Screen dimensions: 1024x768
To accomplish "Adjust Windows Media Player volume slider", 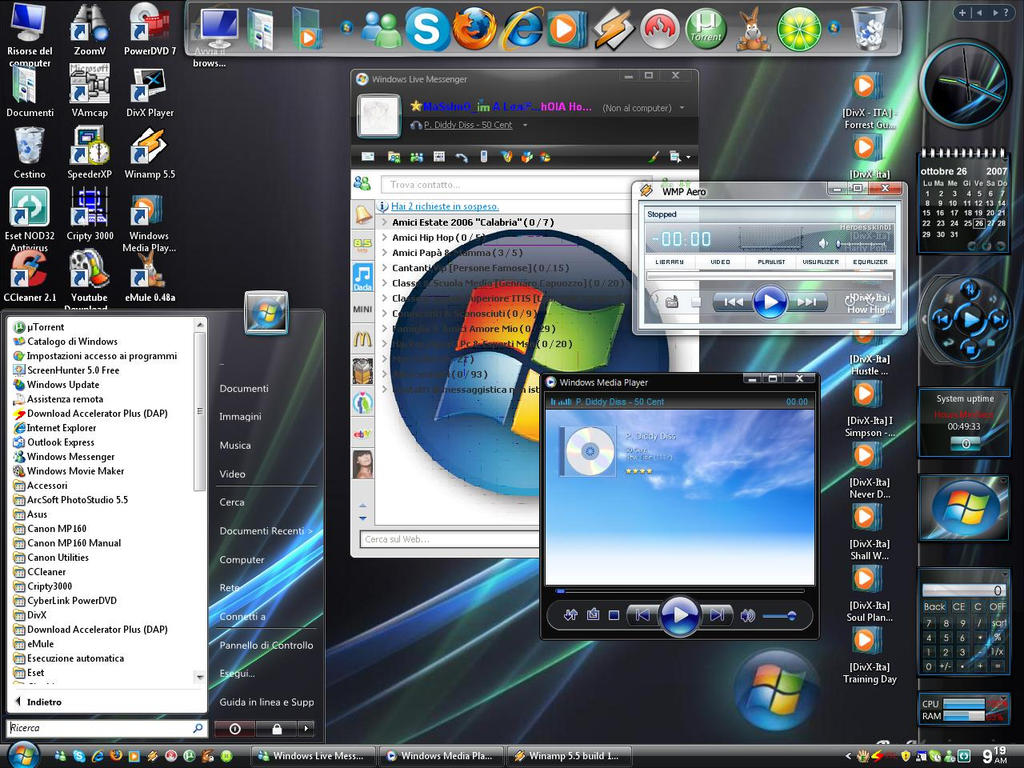I will tap(778, 615).
